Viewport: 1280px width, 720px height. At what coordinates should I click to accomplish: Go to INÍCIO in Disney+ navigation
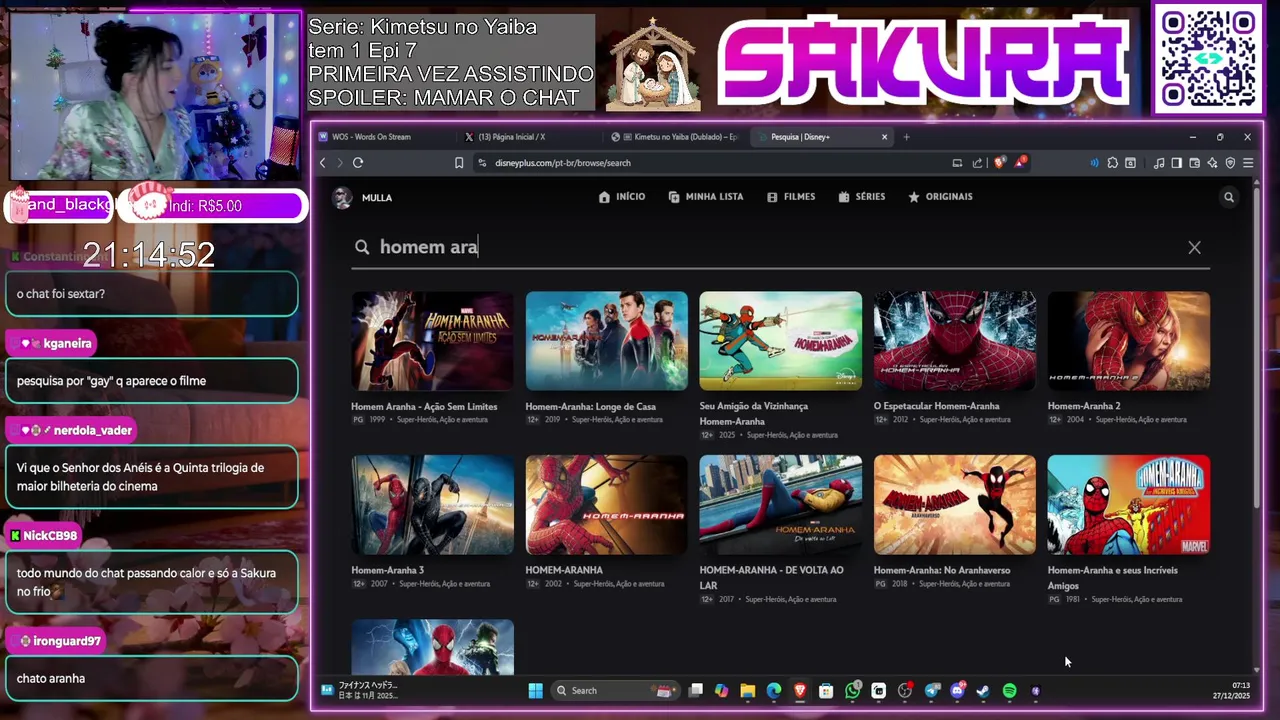coord(621,197)
